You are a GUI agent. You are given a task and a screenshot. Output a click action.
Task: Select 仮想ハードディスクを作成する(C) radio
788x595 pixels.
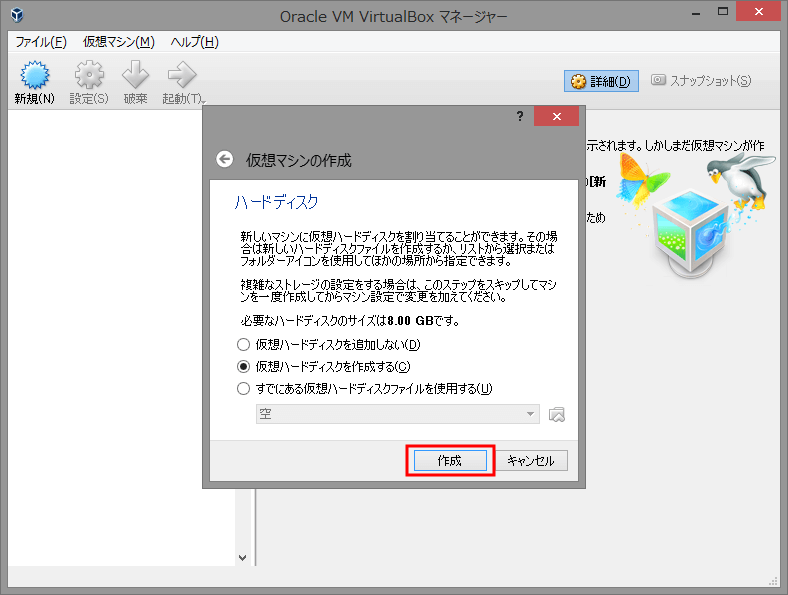(x=243, y=366)
